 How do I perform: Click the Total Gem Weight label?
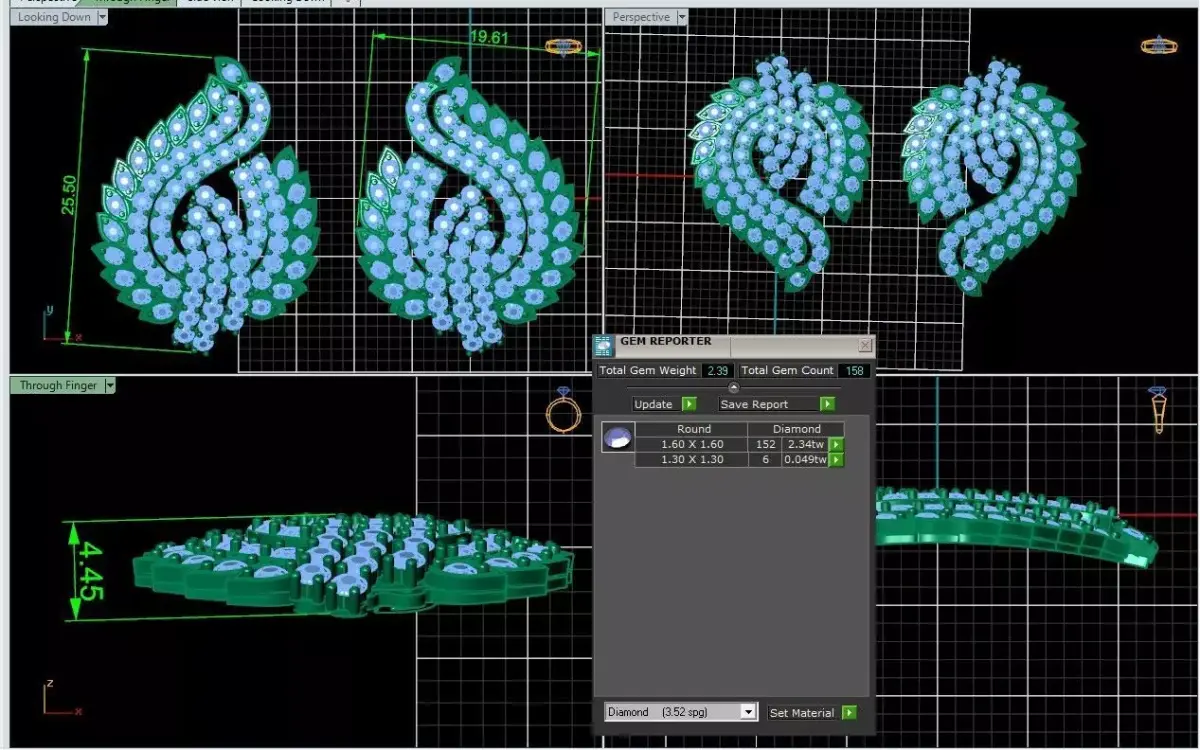[648, 370]
